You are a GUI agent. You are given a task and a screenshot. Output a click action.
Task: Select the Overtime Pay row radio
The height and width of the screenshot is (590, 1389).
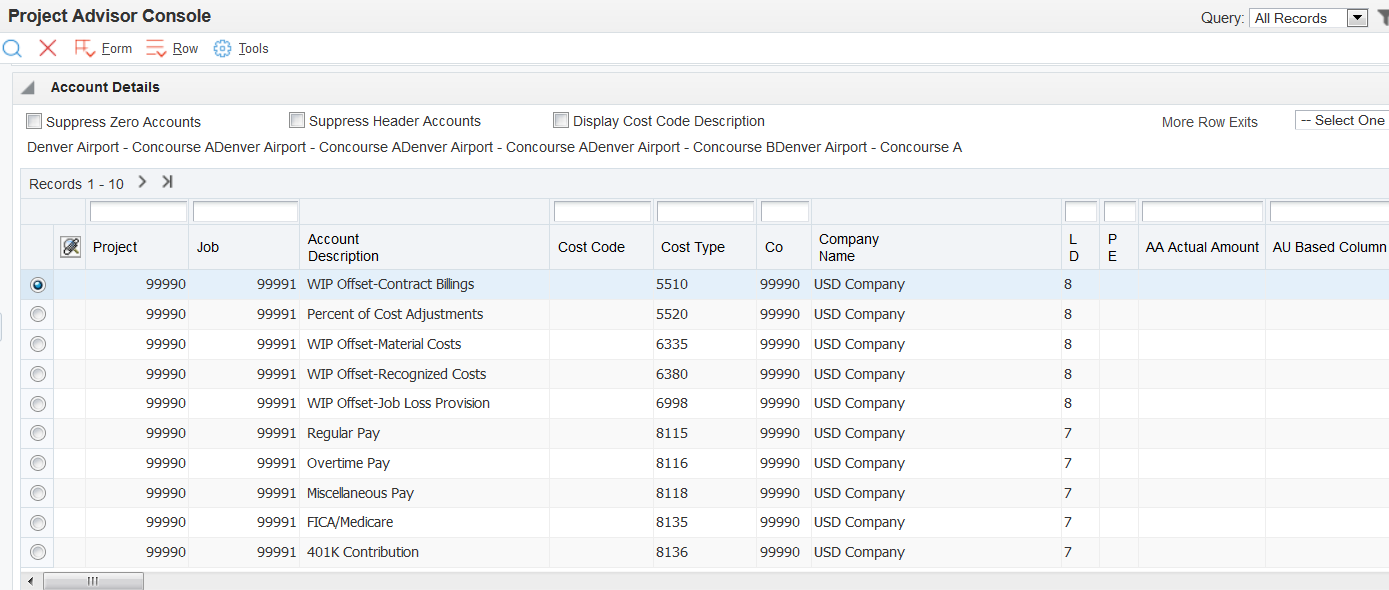pos(38,463)
